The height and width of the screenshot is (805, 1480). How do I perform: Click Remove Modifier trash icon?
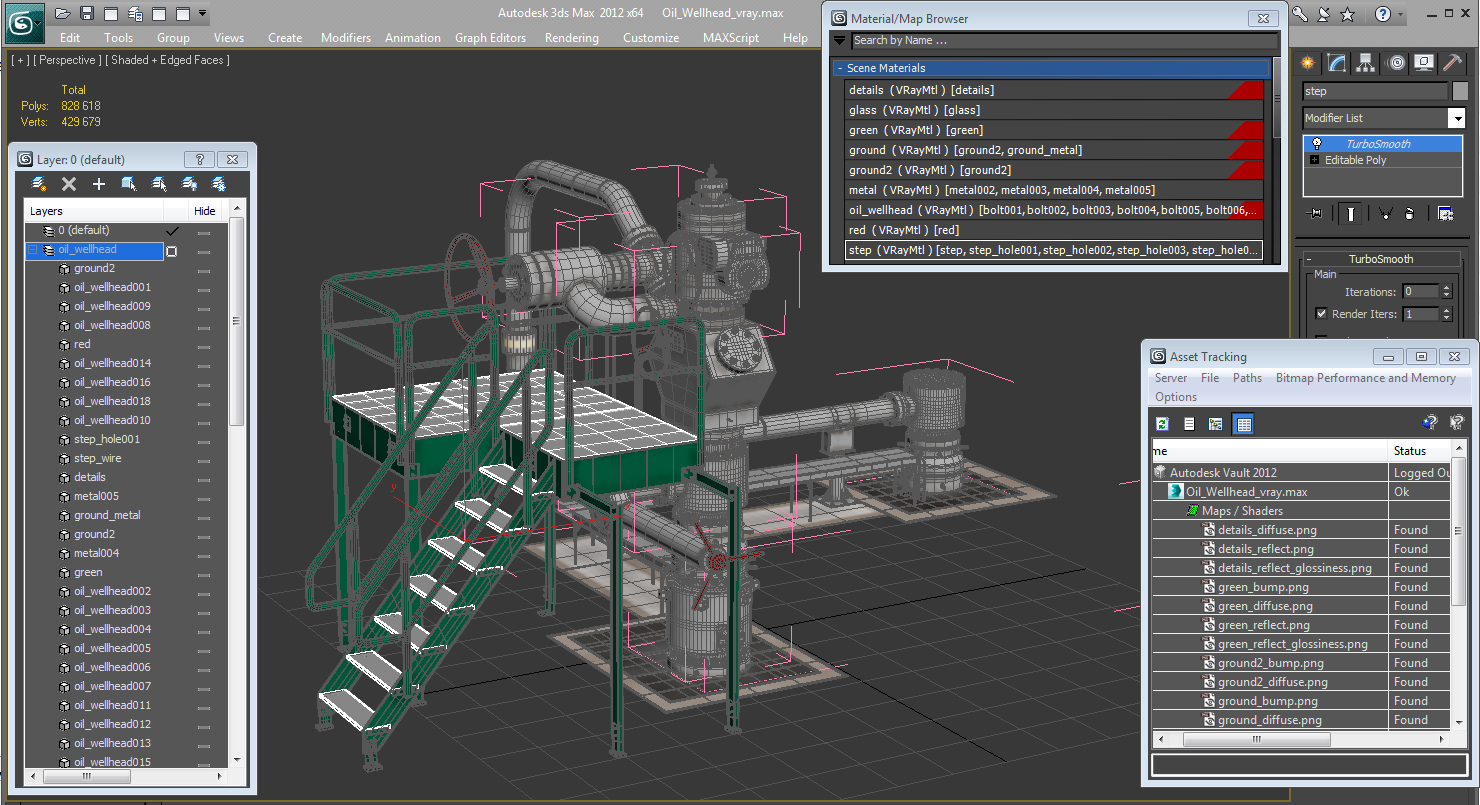pyautogui.click(x=1409, y=213)
